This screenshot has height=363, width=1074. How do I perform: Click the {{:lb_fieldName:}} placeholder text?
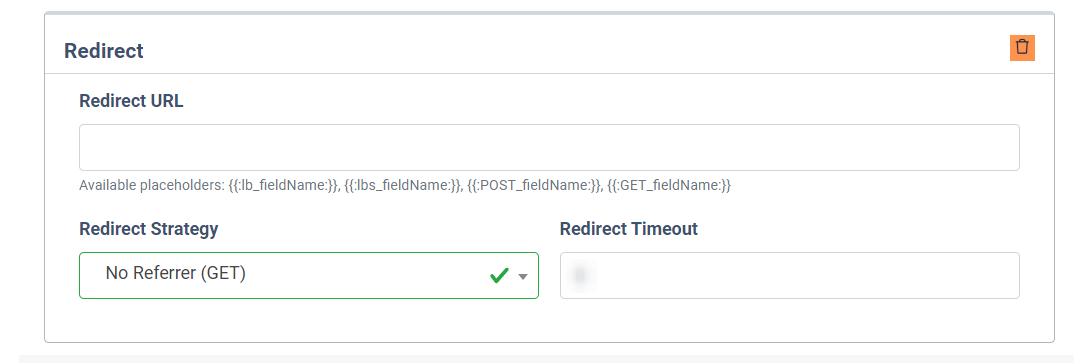pyautogui.click(x=284, y=186)
